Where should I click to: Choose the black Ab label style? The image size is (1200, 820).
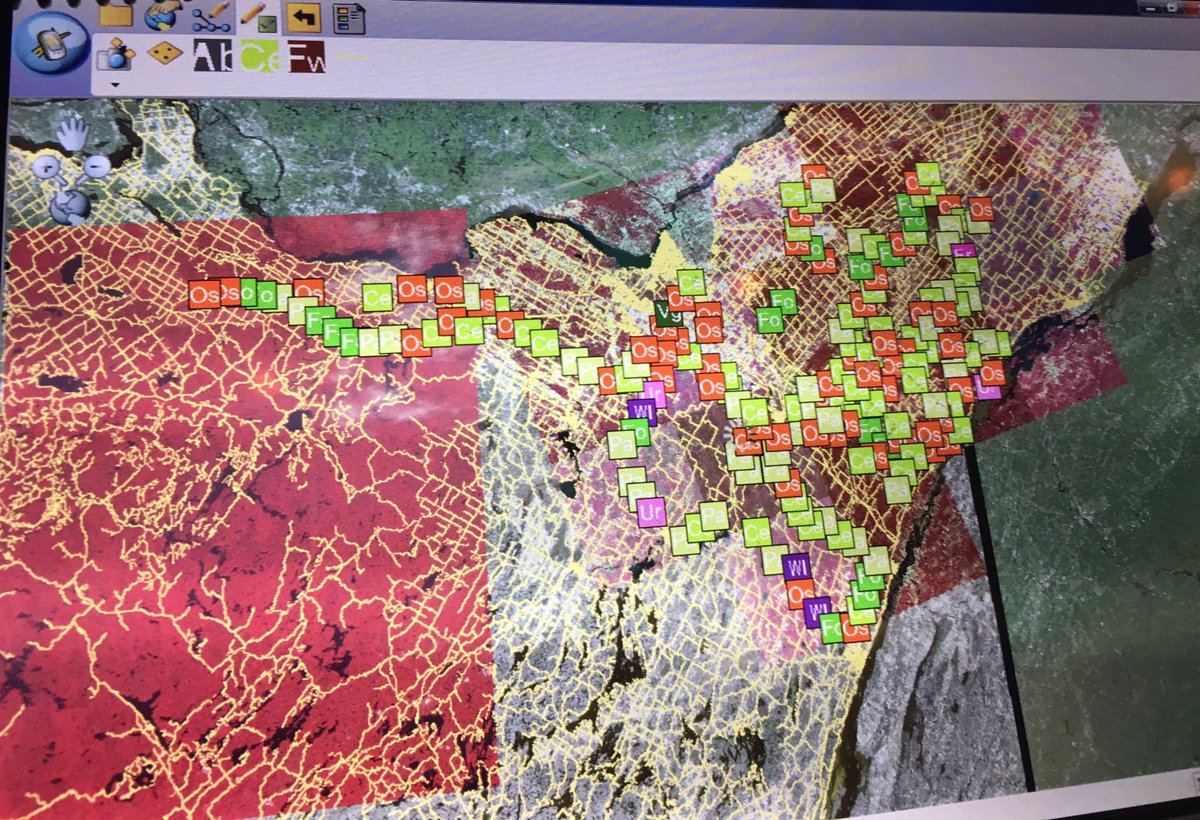tap(212, 55)
